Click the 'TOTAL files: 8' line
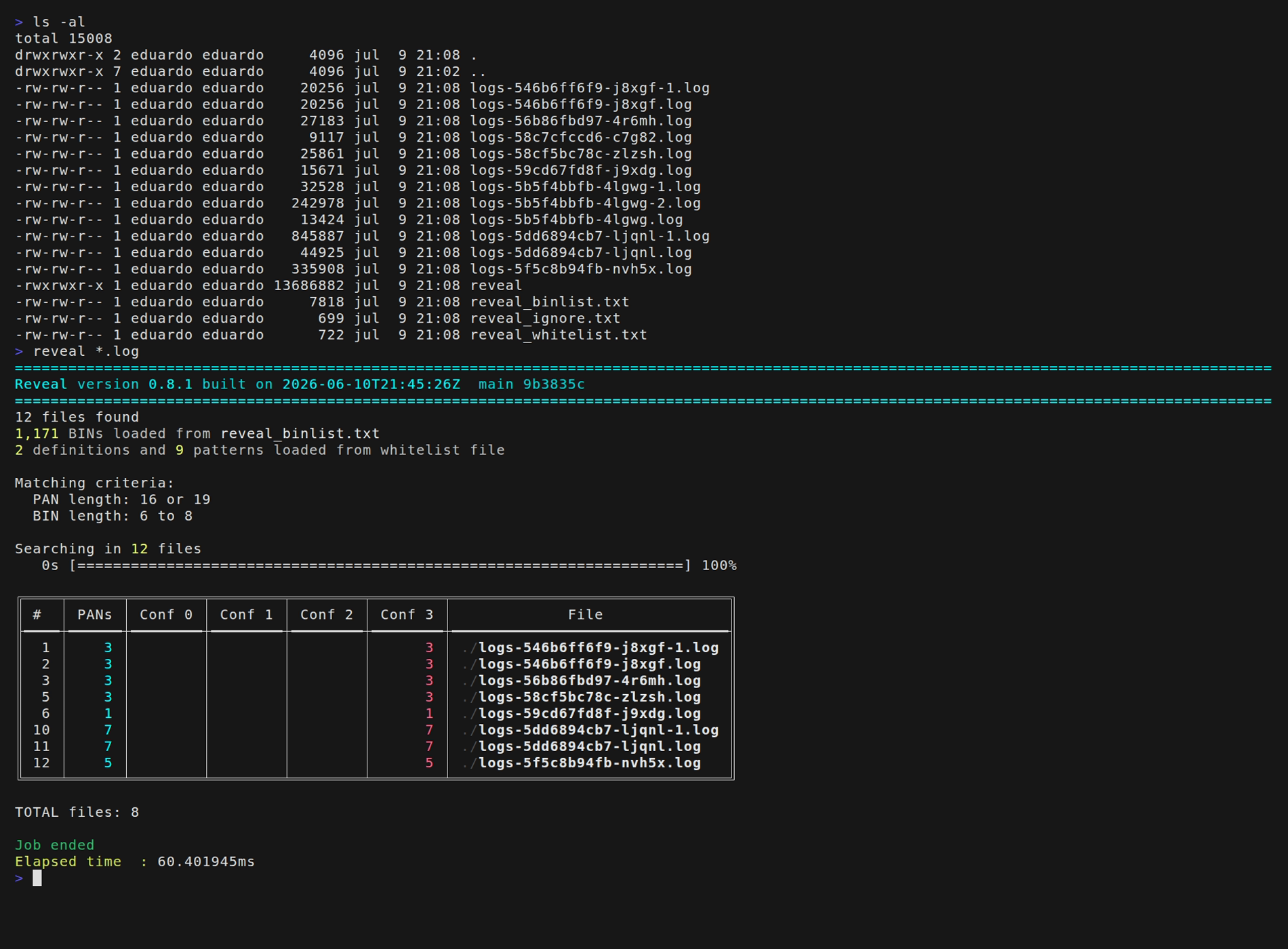The image size is (1288, 949). click(77, 812)
